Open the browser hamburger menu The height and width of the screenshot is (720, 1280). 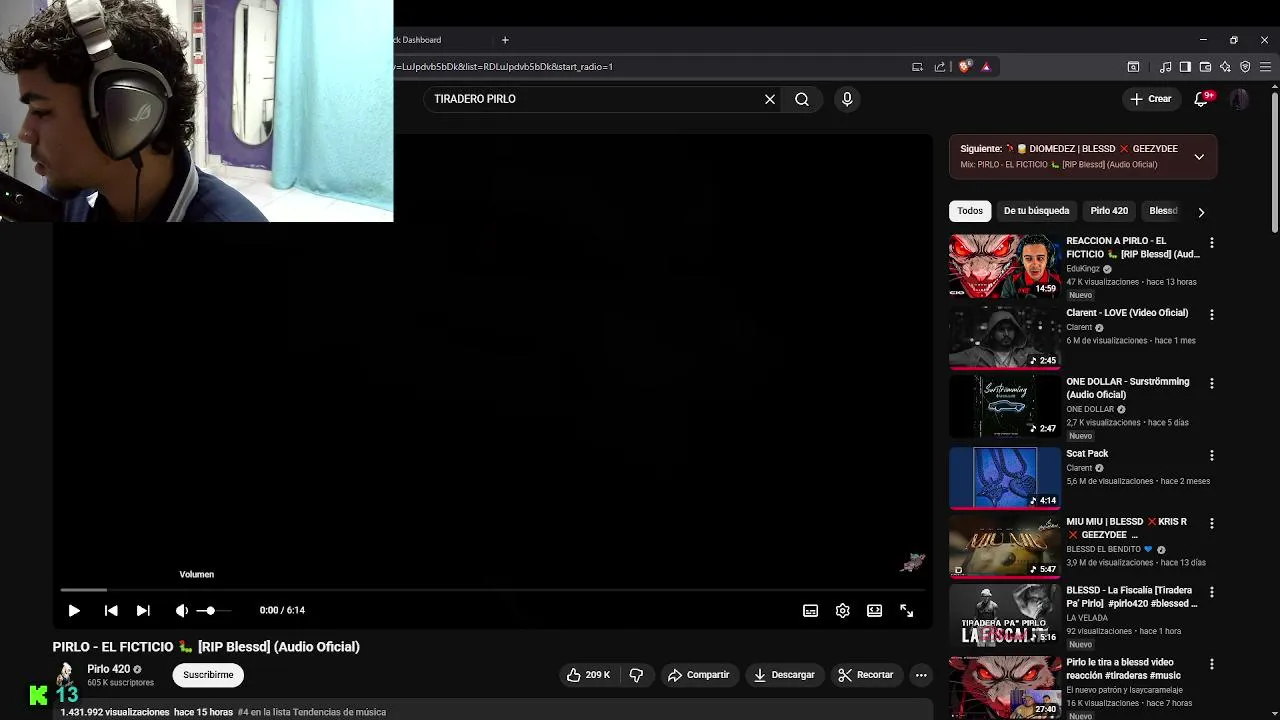[x=1265, y=67]
